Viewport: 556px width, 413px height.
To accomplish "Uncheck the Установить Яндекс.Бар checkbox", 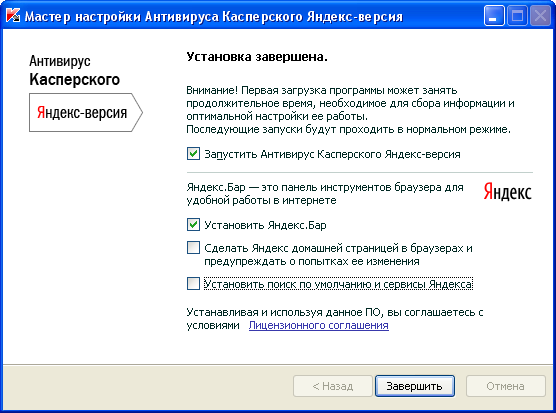I will [193, 225].
